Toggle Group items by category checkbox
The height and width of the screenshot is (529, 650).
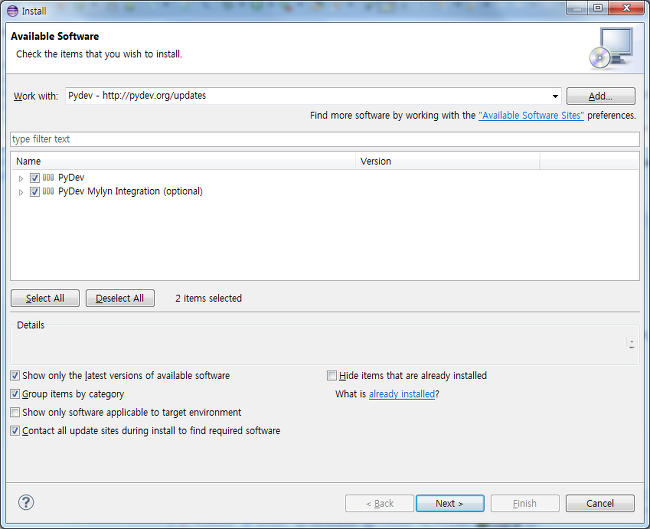coord(15,394)
